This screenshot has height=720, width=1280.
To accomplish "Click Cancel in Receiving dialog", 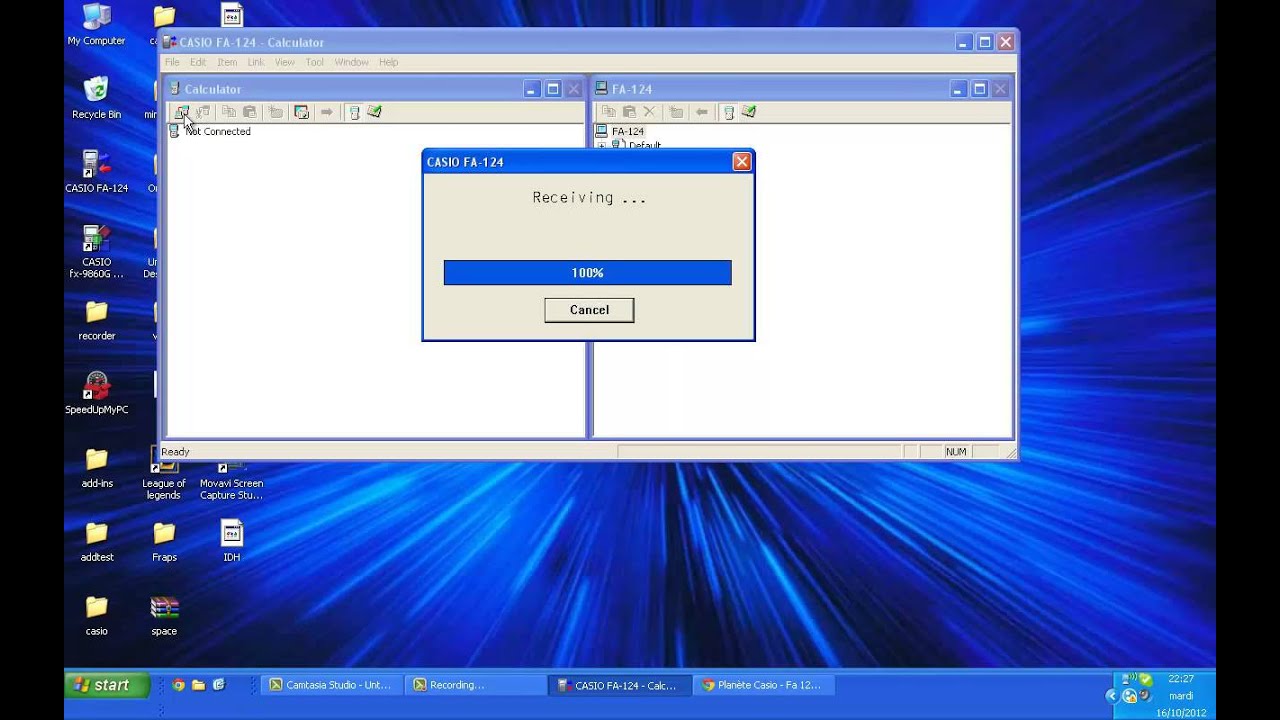I will pos(589,310).
